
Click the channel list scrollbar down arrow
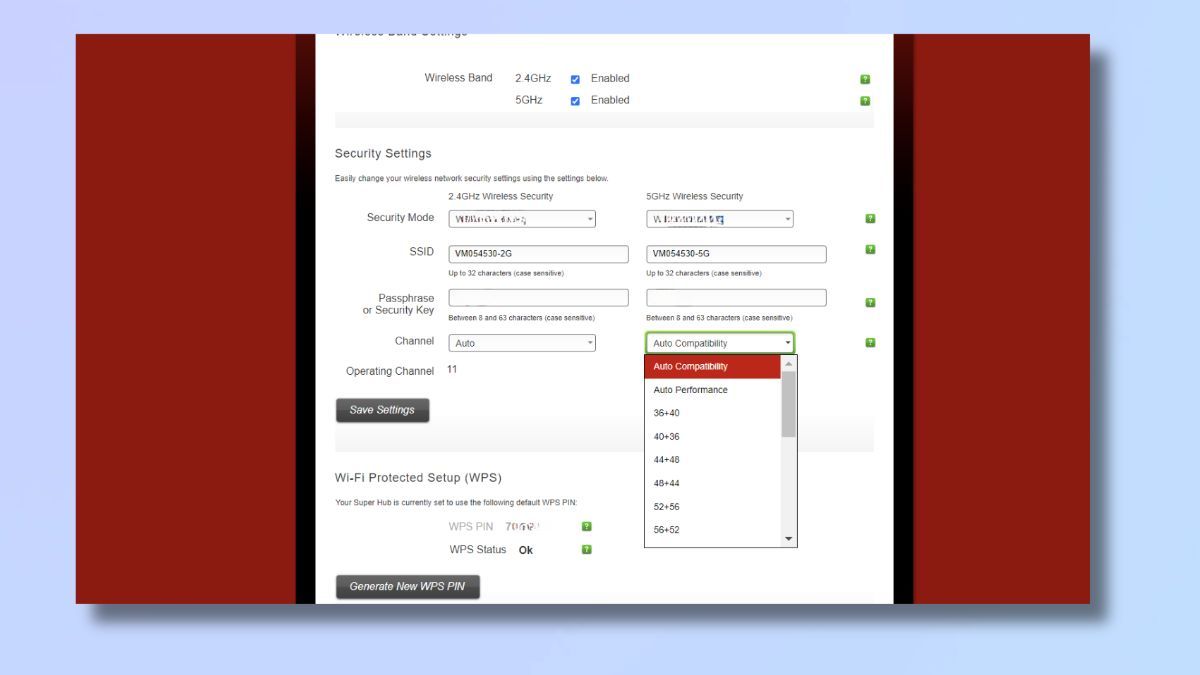[789, 539]
